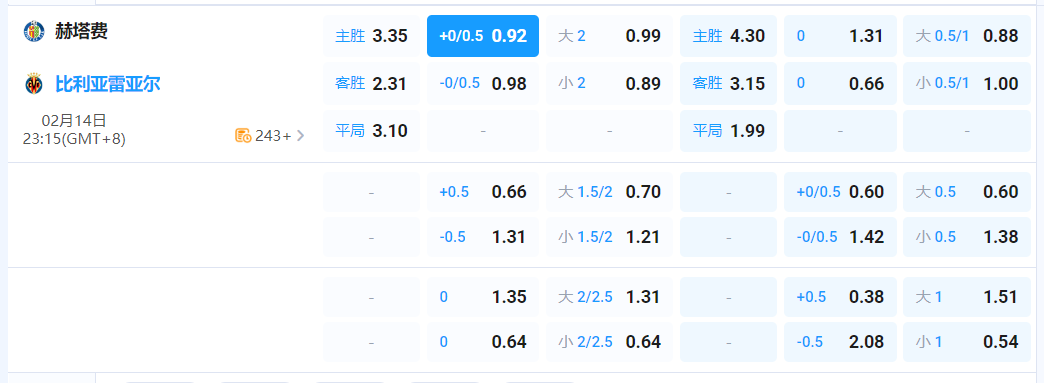Pick 小 2/2.5 at odds 0.64
Image resolution: width=1044 pixels, height=383 pixels.
click(x=610, y=342)
